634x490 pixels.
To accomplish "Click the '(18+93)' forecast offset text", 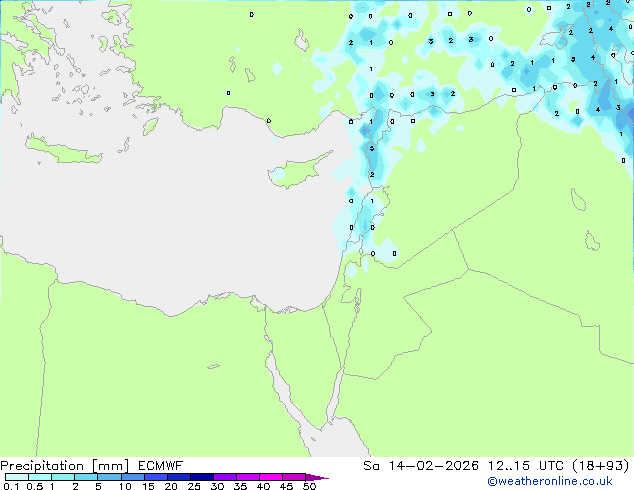I will 601,466.
